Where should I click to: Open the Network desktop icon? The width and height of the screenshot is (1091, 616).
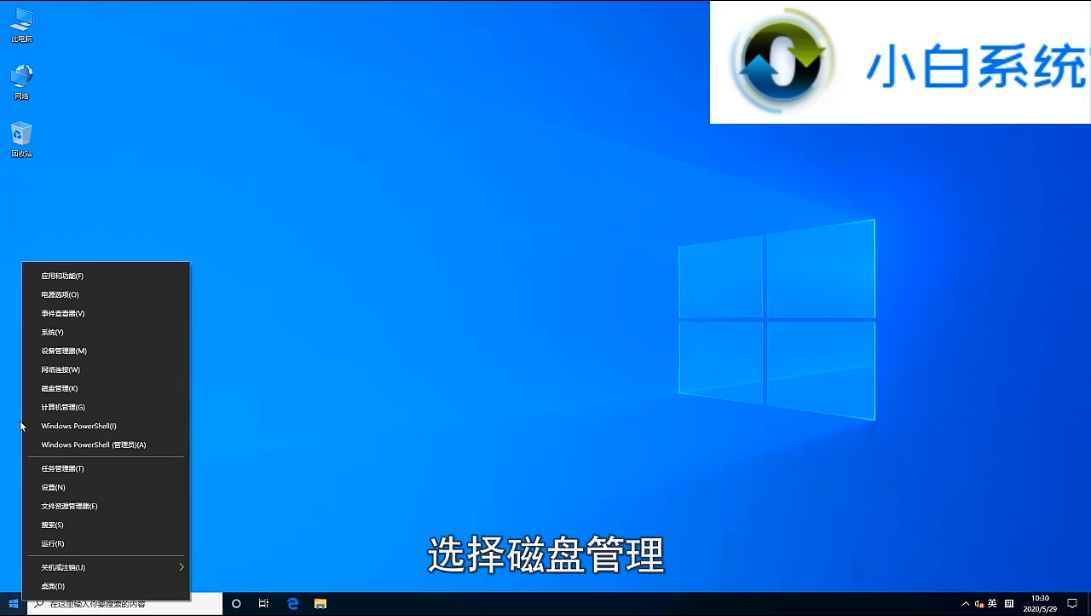click(x=22, y=78)
